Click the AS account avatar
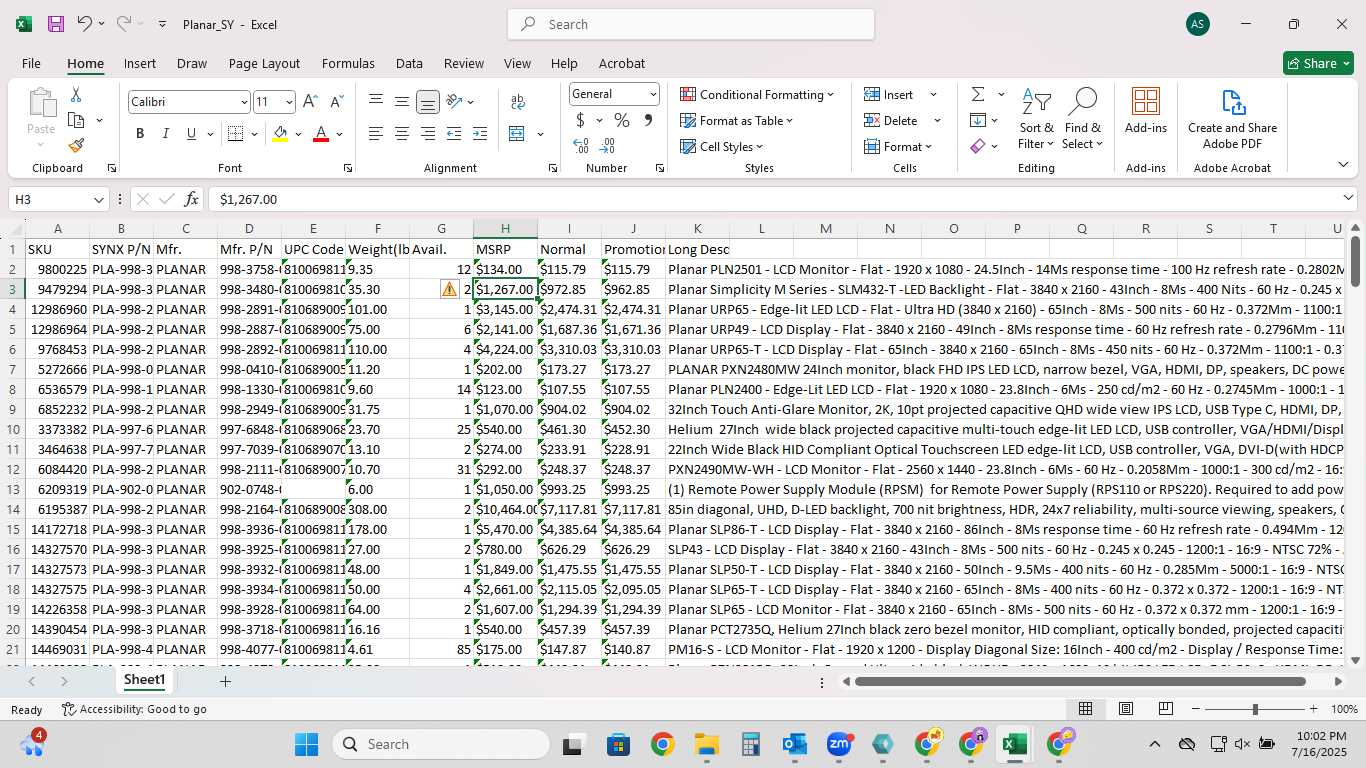1366x768 pixels. (1198, 24)
